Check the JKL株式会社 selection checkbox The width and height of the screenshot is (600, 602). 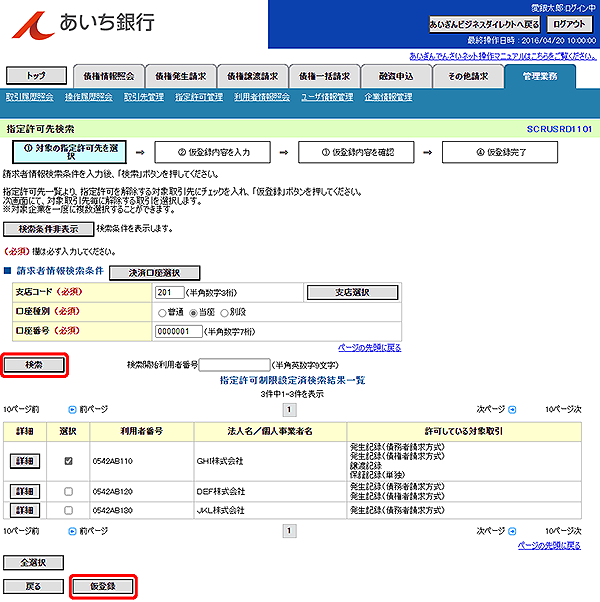[68, 510]
